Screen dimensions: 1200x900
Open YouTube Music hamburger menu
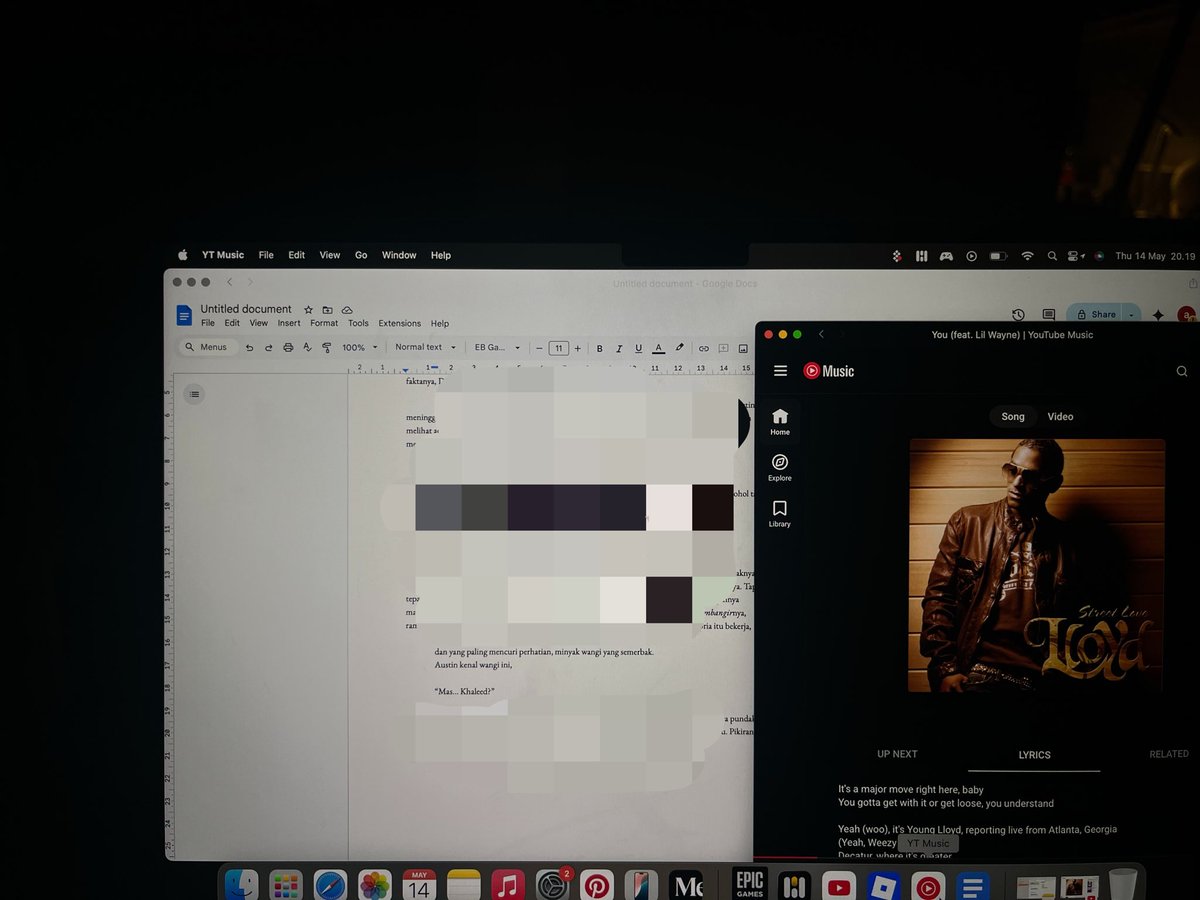click(781, 371)
